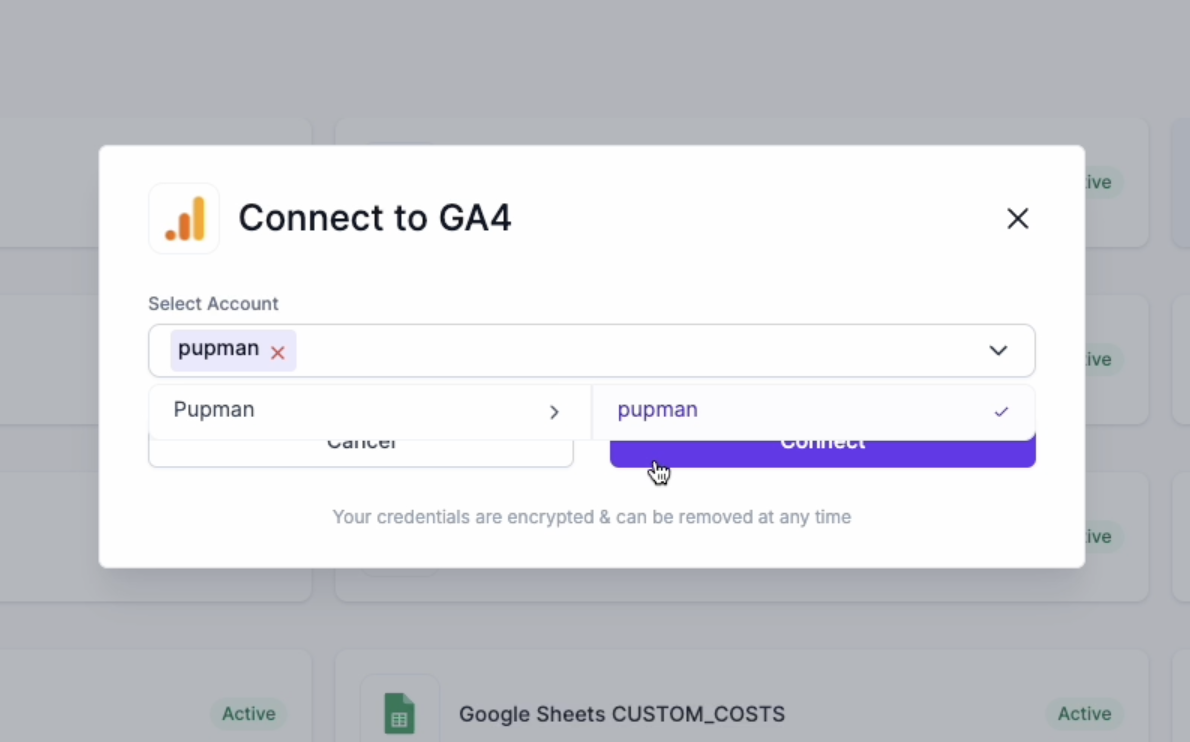Click the mouse-hovered area below pupman option
Image resolution: width=1190 pixels, height=742 pixels.
point(659,470)
